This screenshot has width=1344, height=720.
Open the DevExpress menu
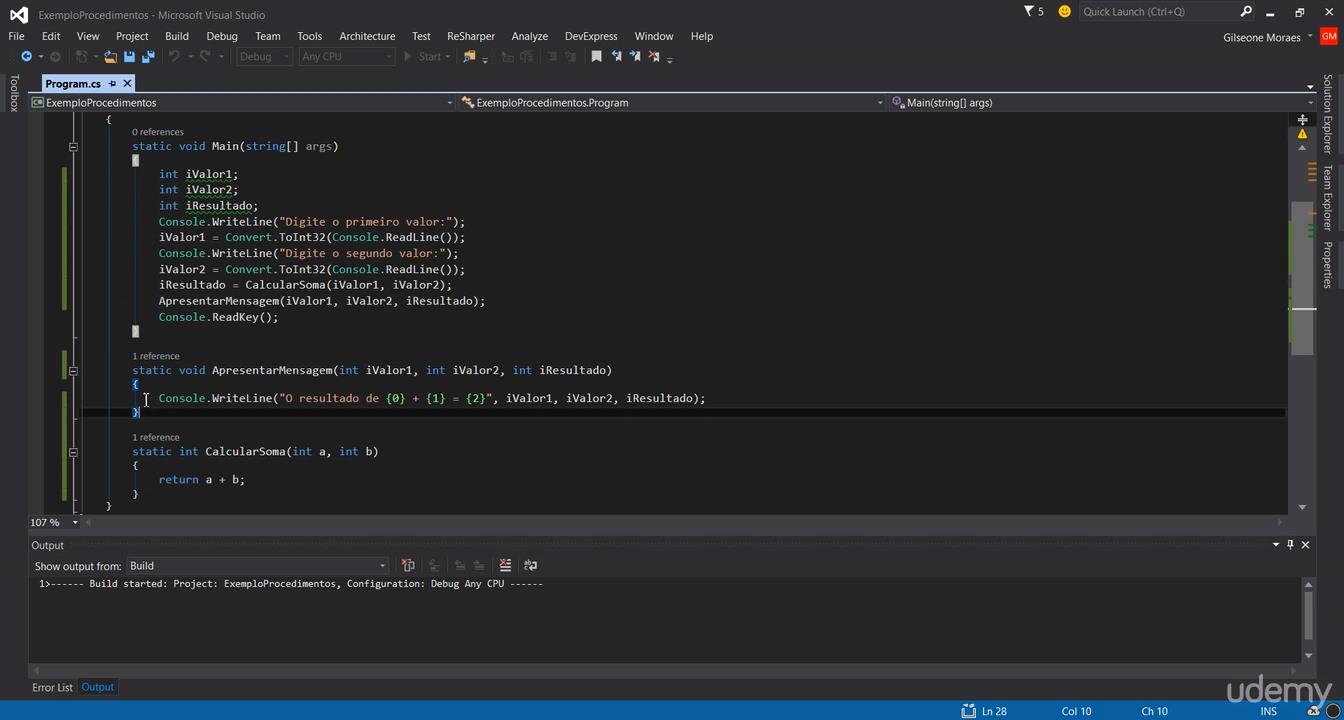pyautogui.click(x=591, y=36)
